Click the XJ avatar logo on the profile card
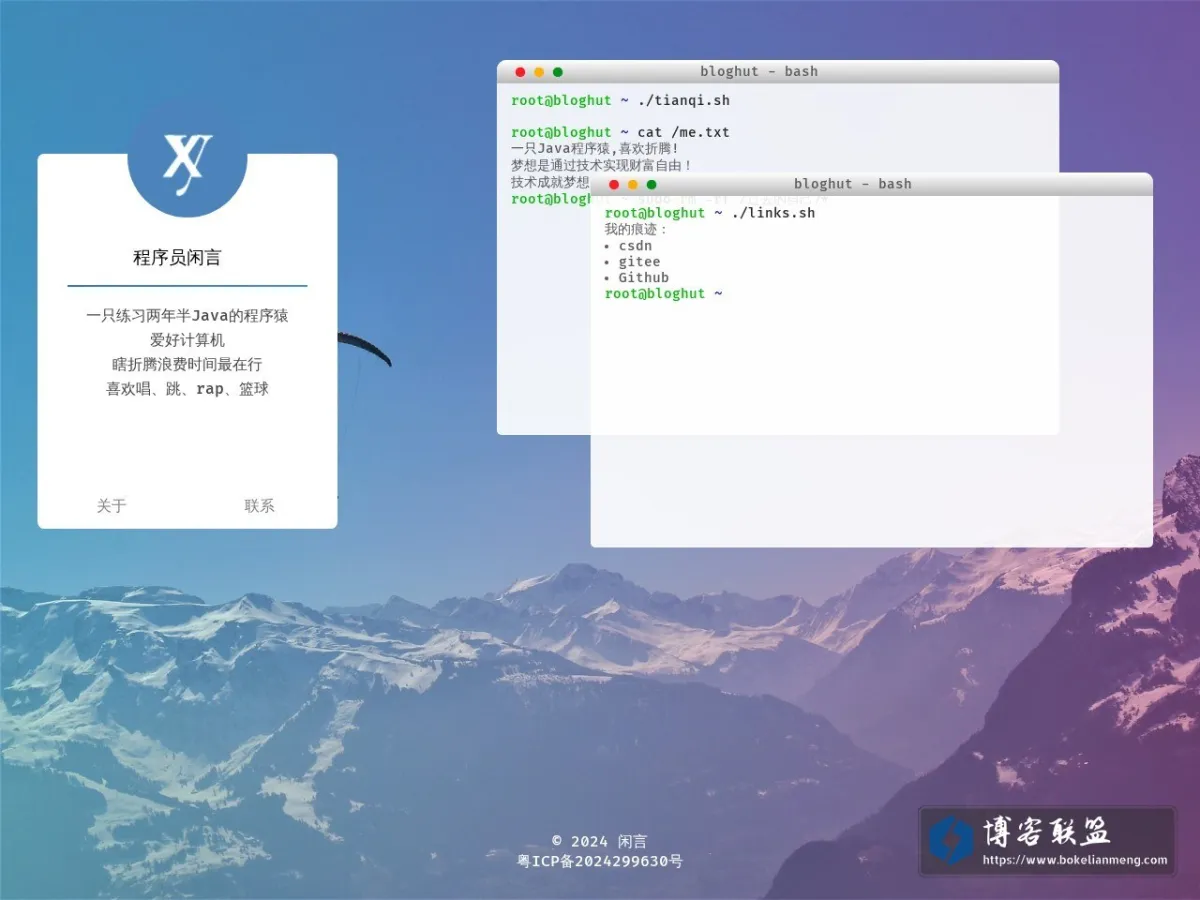The height and width of the screenshot is (900, 1200). pos(187,158)
